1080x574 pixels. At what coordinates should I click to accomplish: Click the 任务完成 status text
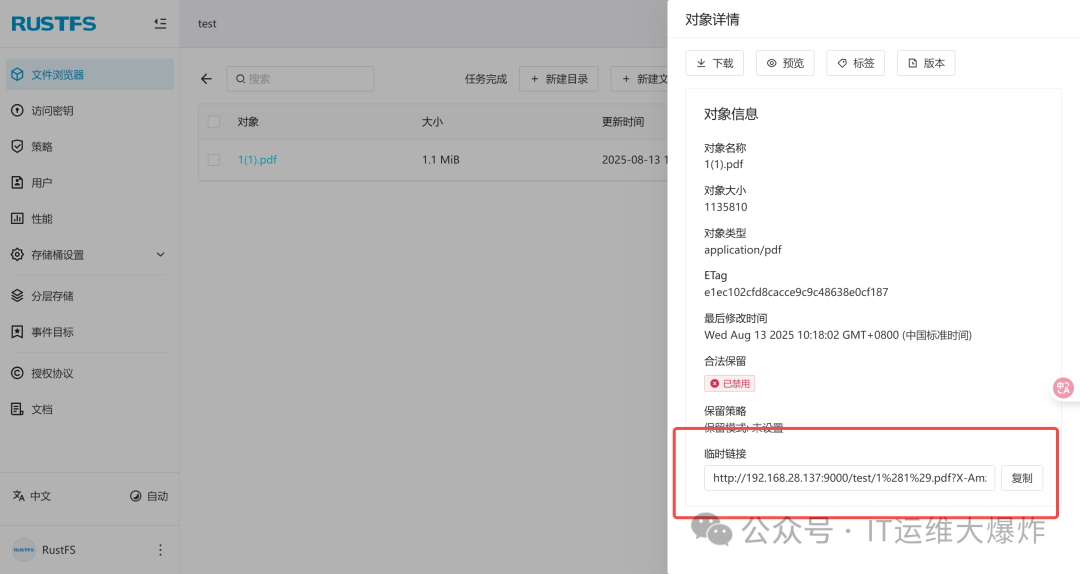click(486, 79)
